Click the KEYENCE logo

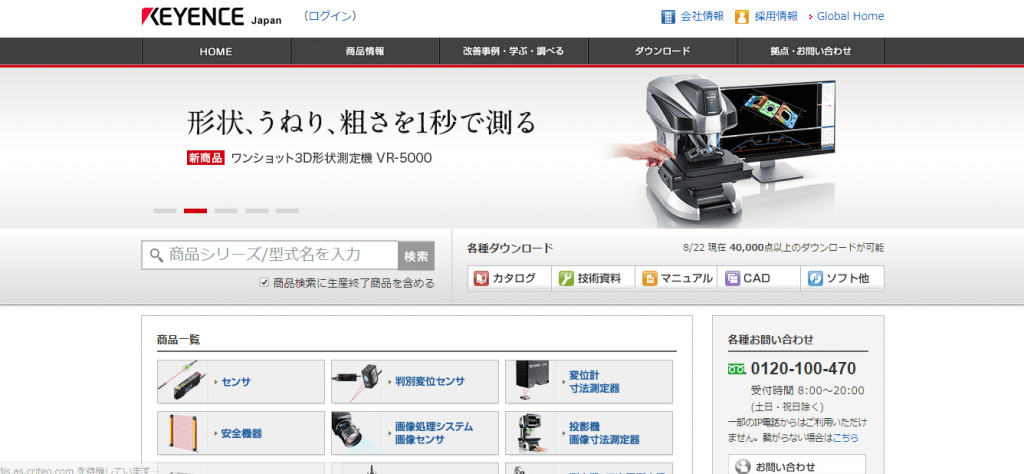pyautogui.click(x=192, y=17)
